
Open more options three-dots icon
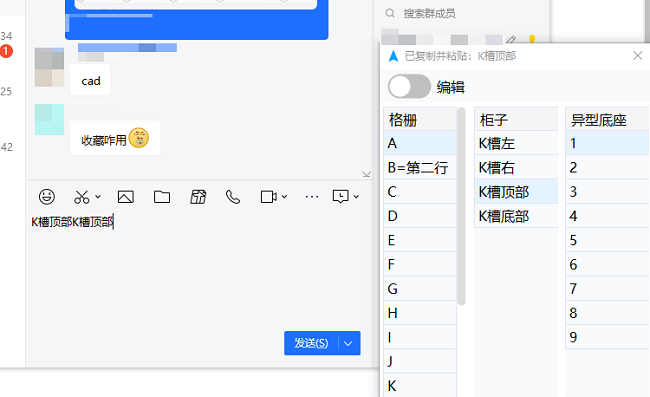pos(312,197)
